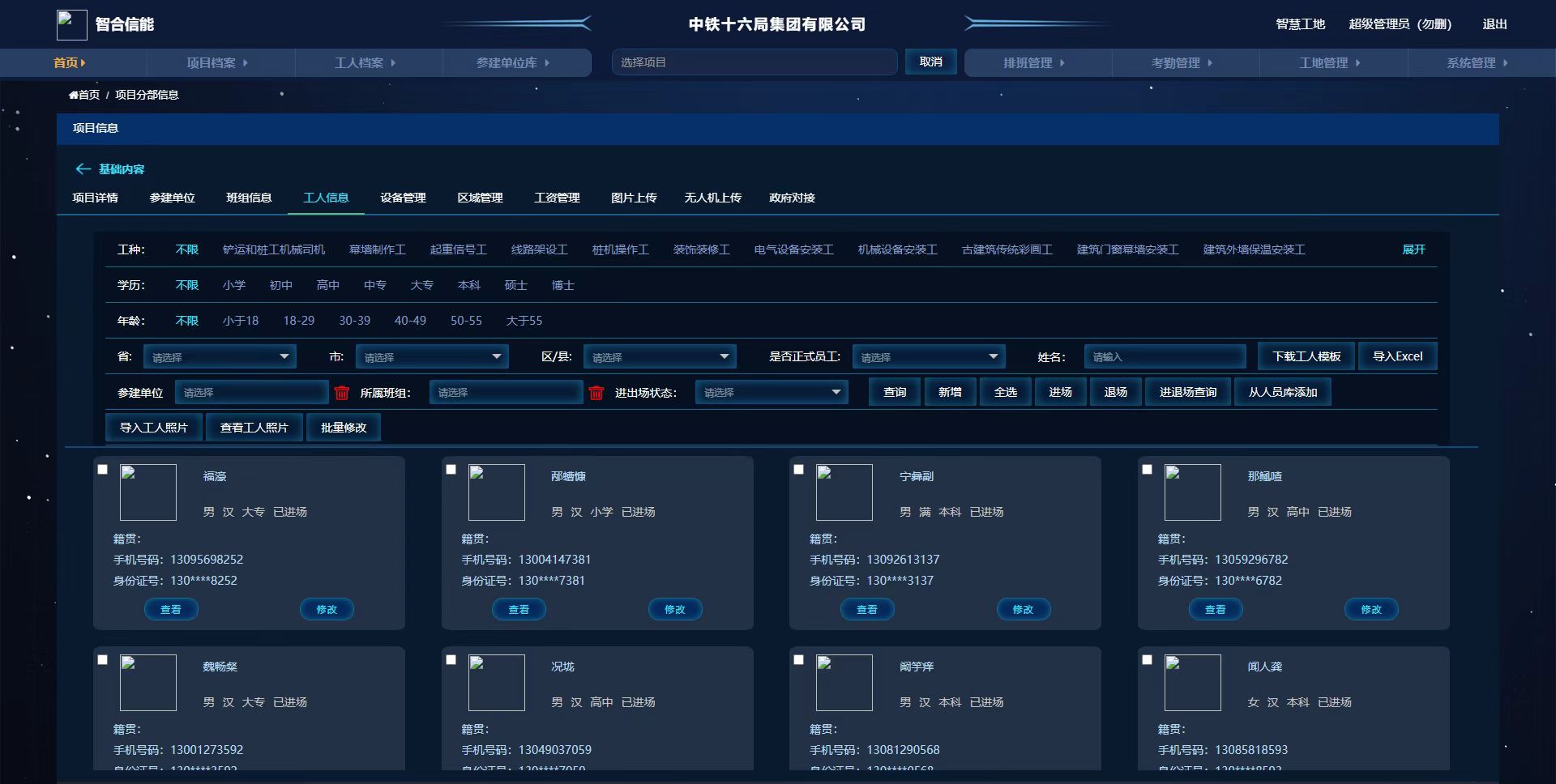Select the checkbox on the 邴蟮慷 card
This screenshot has width=1556, height=784.
point(451,470)
